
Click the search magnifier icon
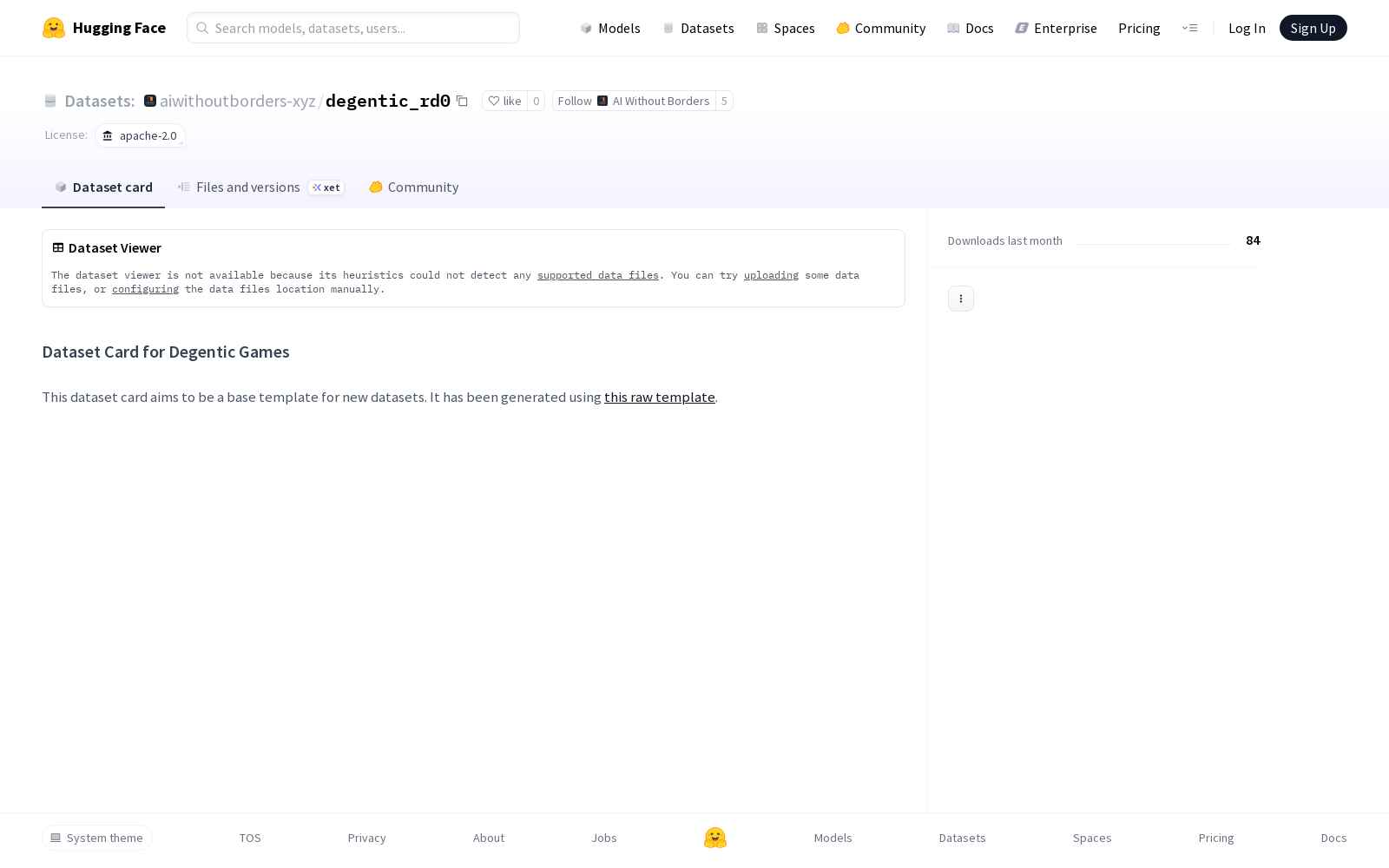[202, 28]
